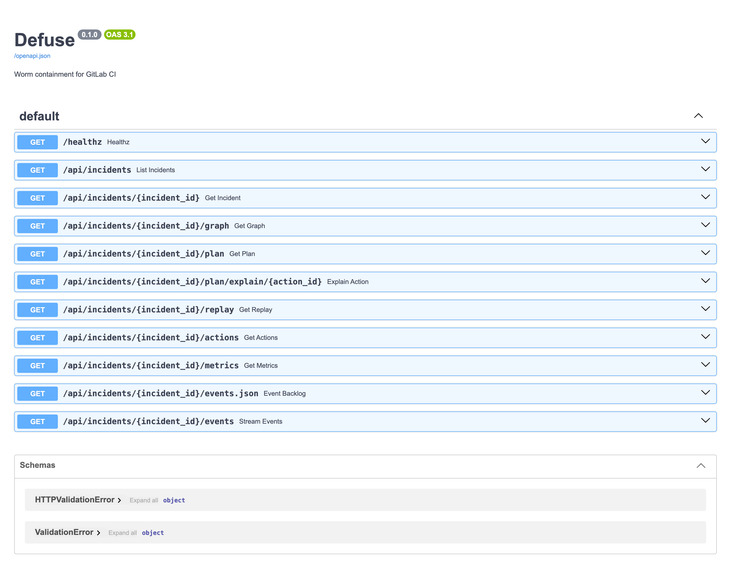Image resolution: width=731 pixels, height=573 pixels.
Task: Click Expand all for HTTPValidationError
Action: pyautogui.click(x=144, y=500)
